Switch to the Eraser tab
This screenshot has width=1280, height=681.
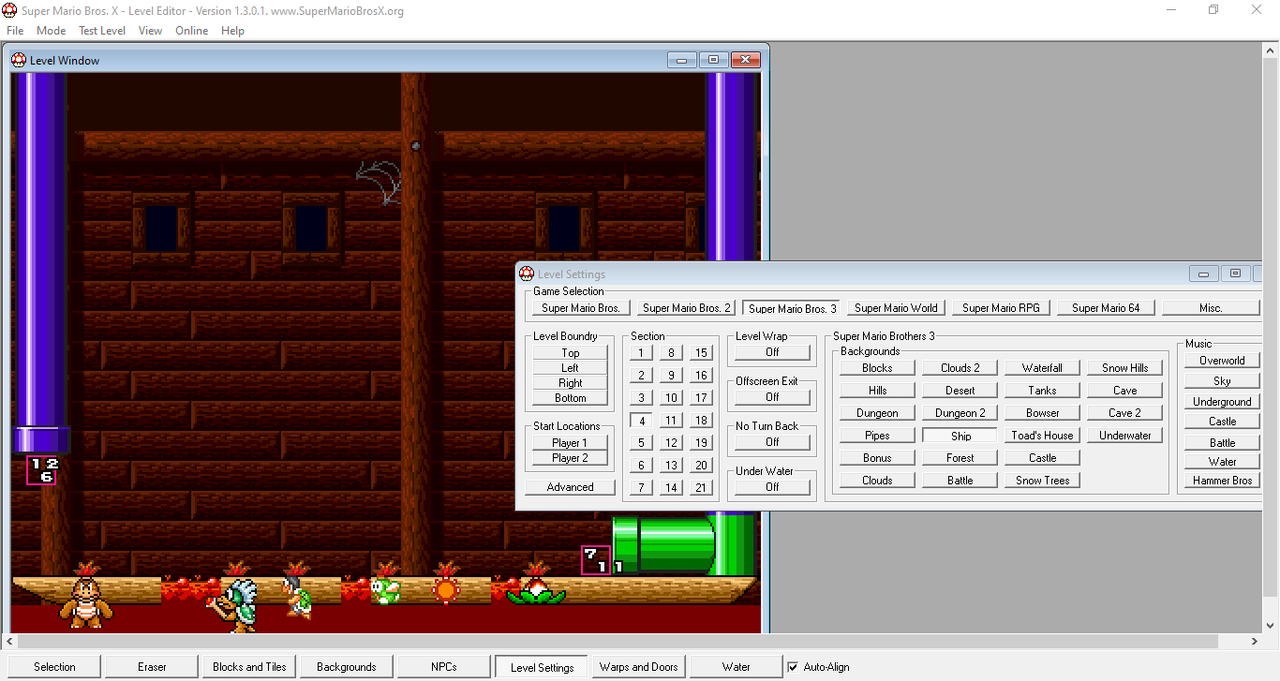[152, 667]
